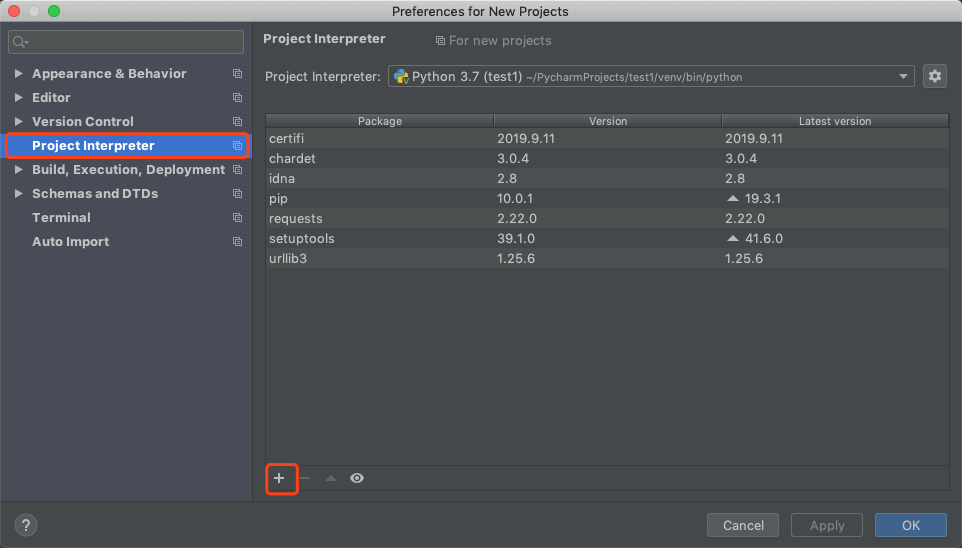Select the pip package row
Viewport: 962px width, 548px height.
pyautogui.click(x=607, y=199)
